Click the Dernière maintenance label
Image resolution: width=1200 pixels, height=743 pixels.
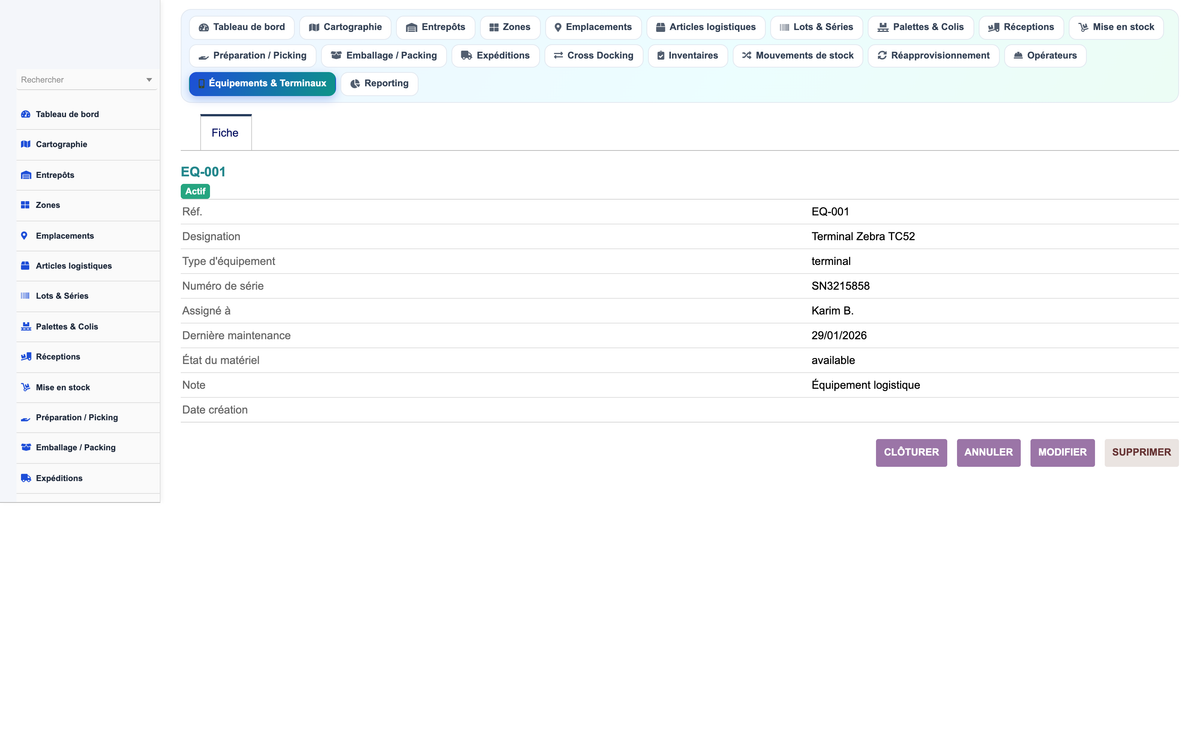(x=236, y=336)
